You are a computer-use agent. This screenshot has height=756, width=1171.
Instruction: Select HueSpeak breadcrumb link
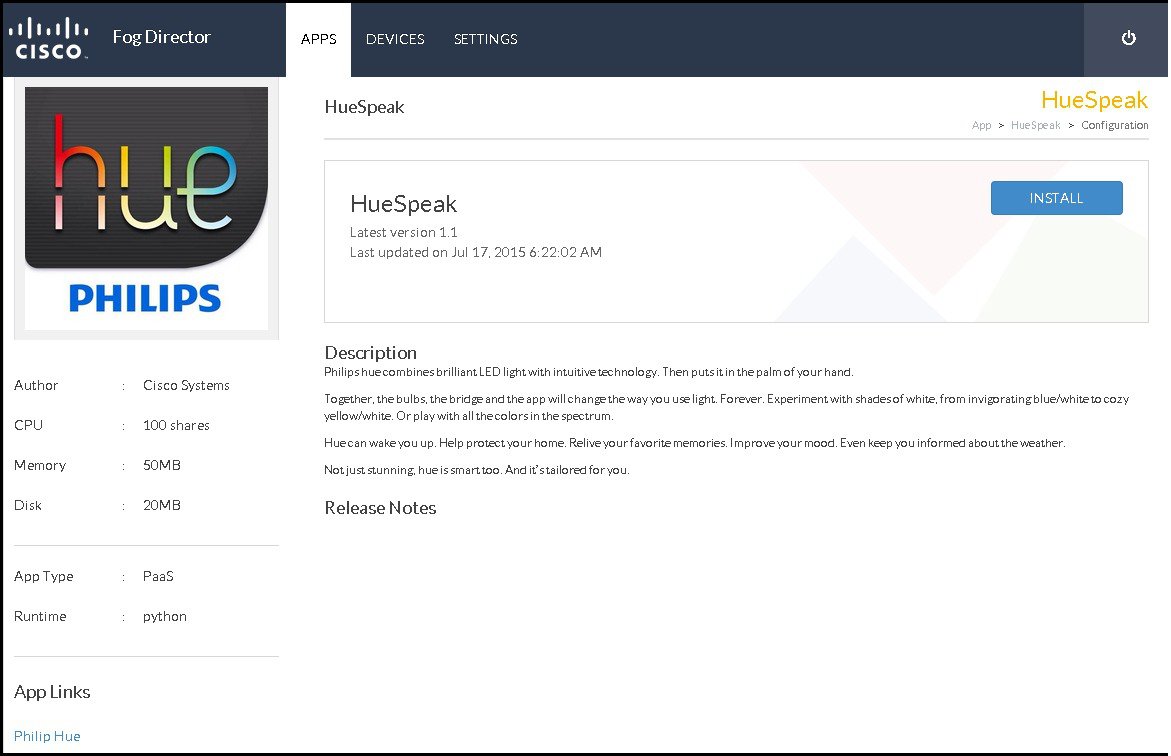(x=1035, y=126)
